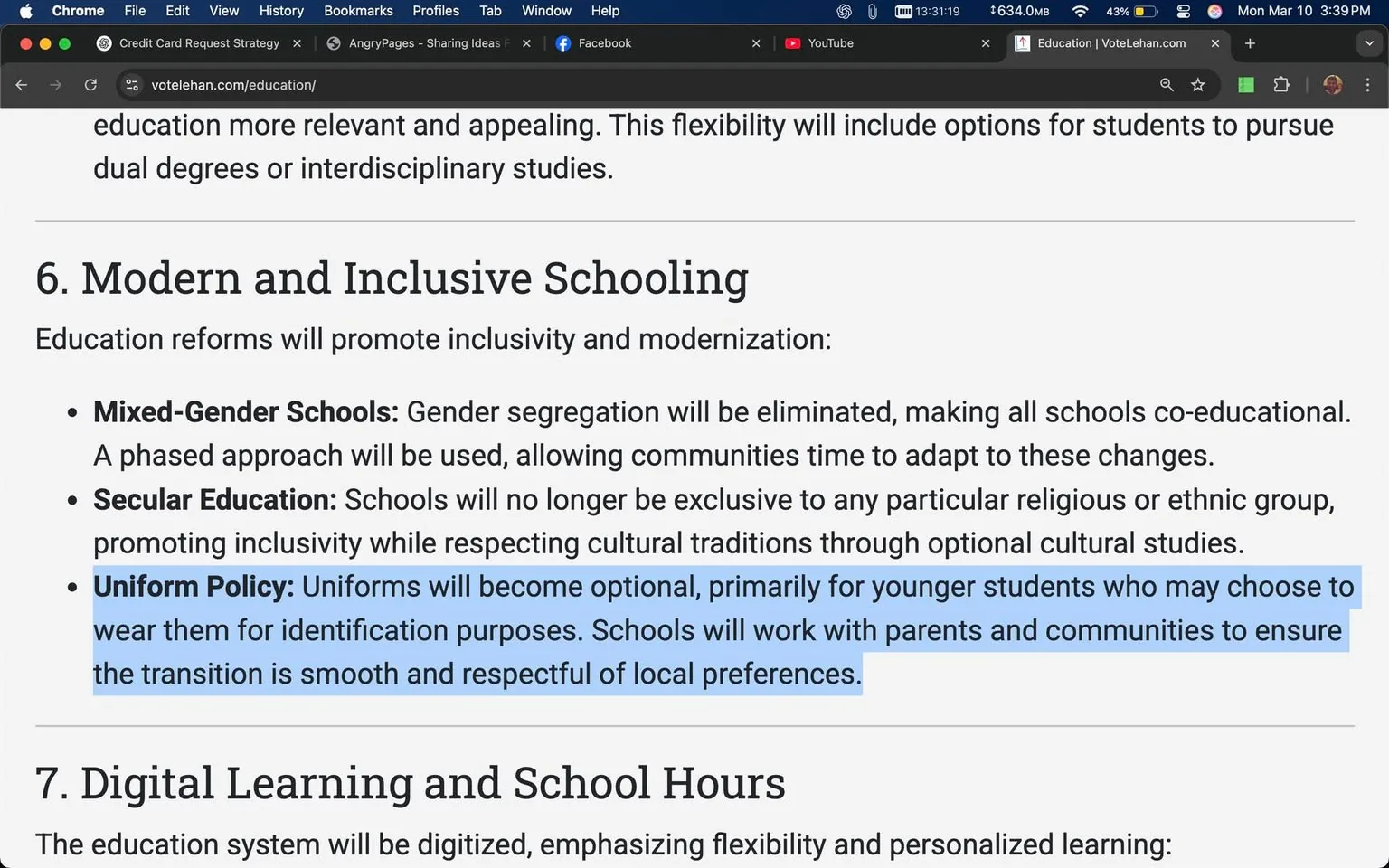1389x868 pixels.
Task: Open the tab search chevron dropdown
Action: pos(1368,43)
